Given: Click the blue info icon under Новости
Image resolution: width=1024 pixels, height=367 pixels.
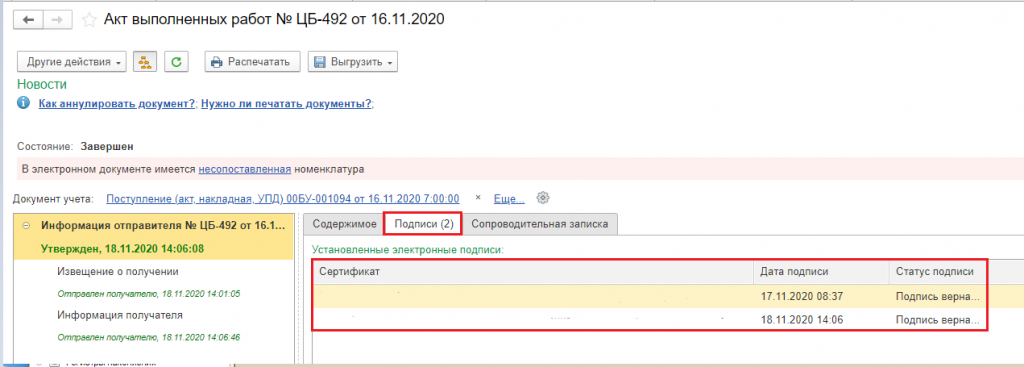Looking at the screenshot, I should click(x=24, y=103).
